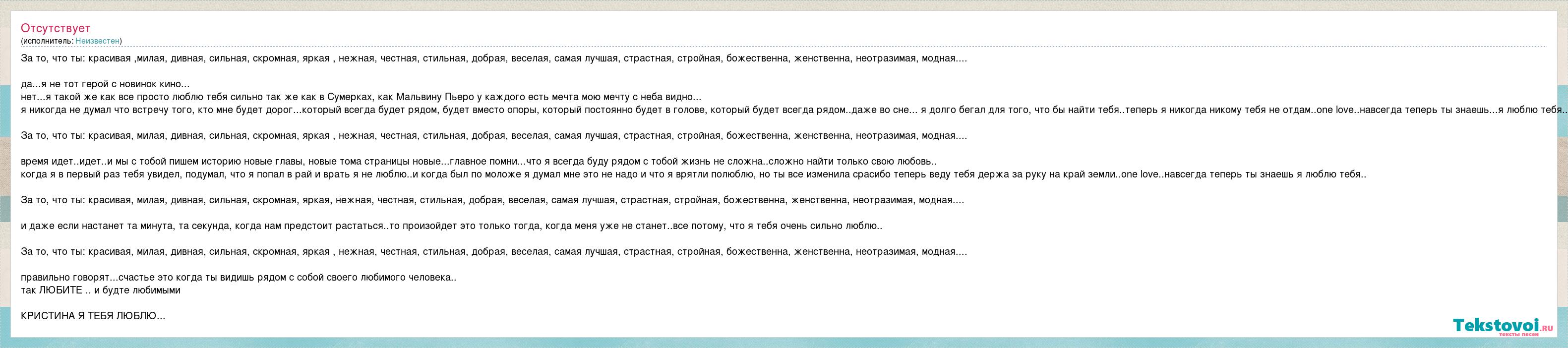1568x348 pixels.
Task: Click the line starting 'правильно говорят...счастье'
Action: point(239,278)
